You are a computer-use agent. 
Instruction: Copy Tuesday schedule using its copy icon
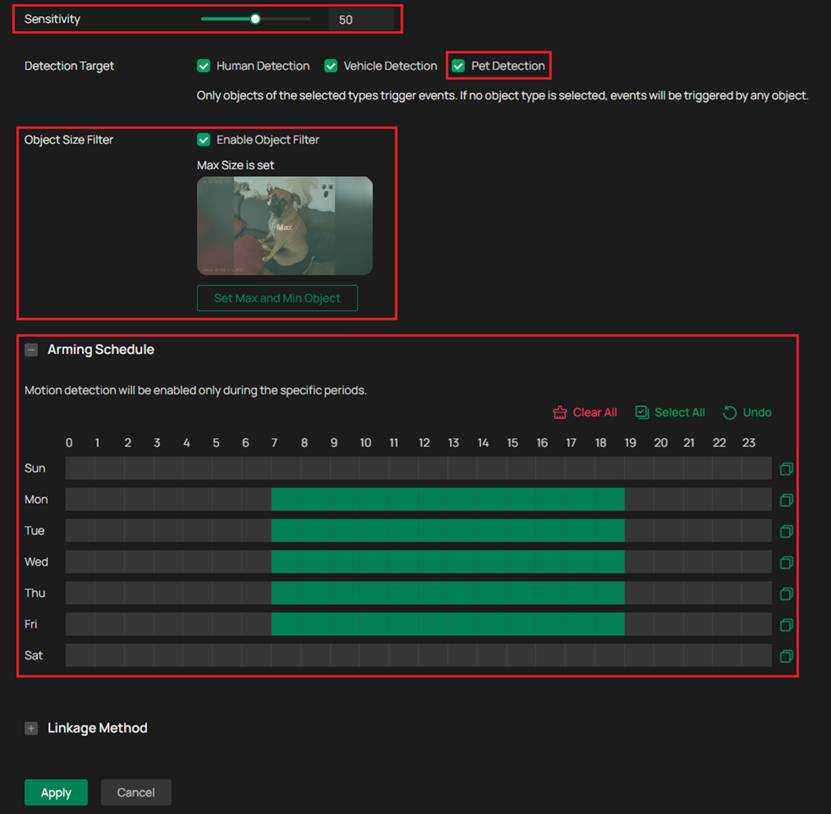pyautogui.click(x=786, y=531)
